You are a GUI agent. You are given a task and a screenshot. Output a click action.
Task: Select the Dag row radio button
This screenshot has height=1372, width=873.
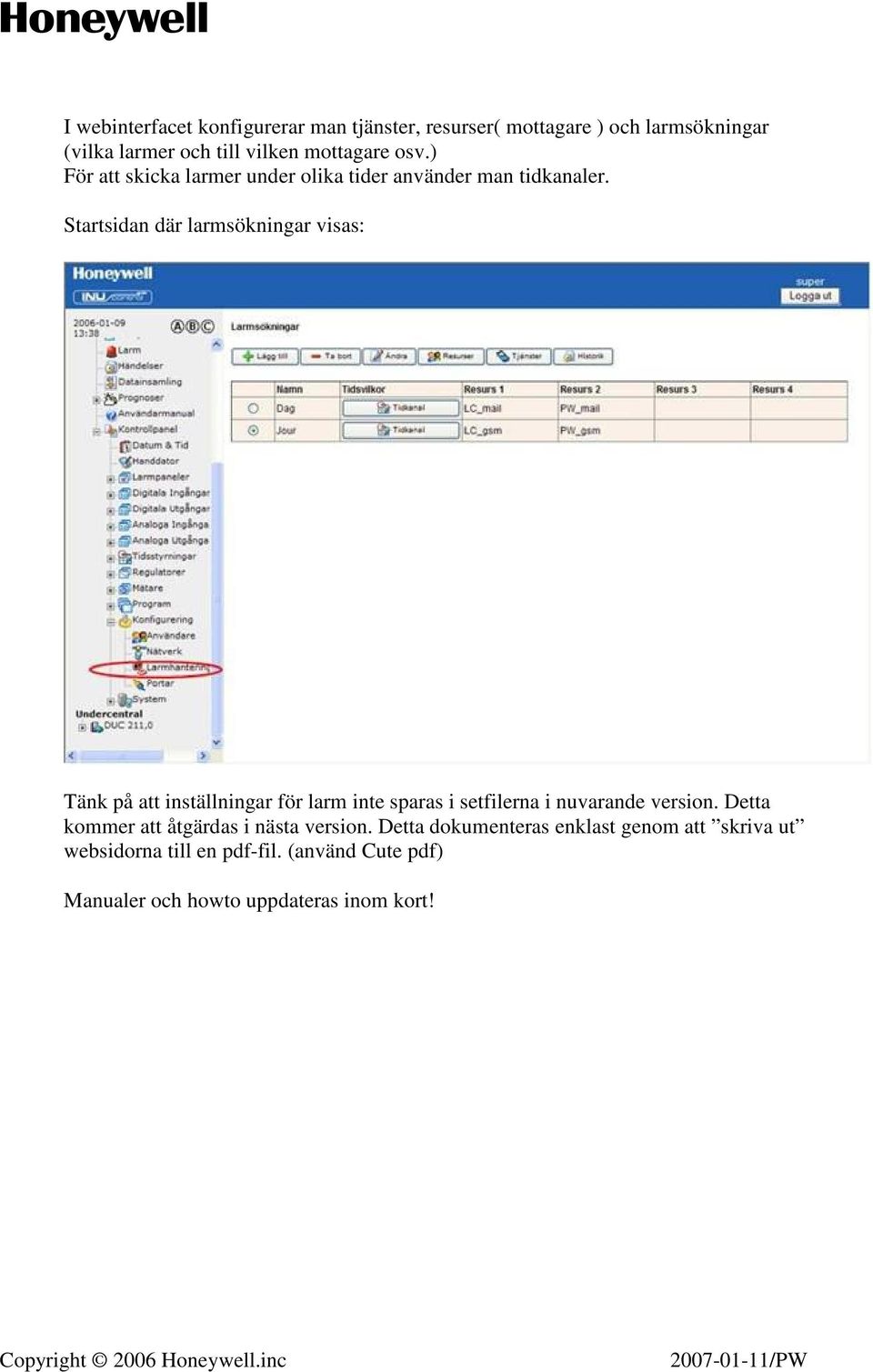pyautogui.click(x=254, y=409)
